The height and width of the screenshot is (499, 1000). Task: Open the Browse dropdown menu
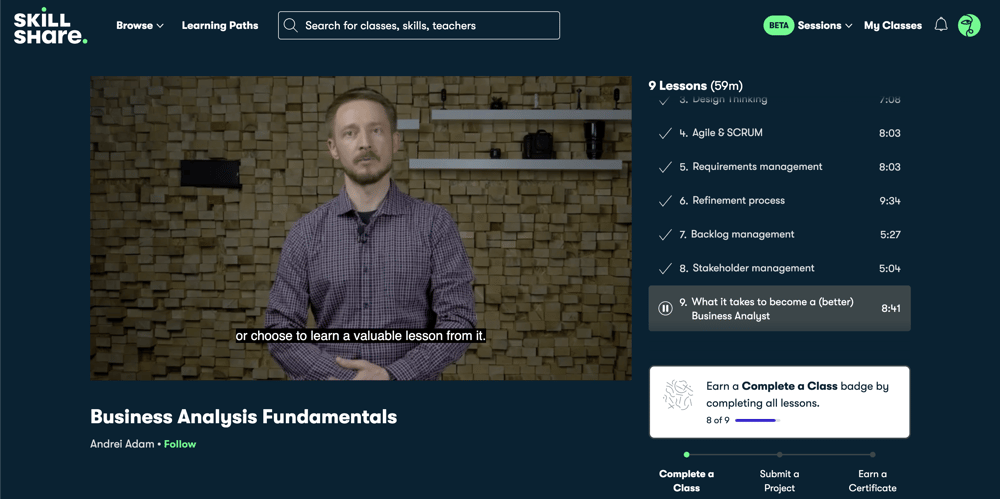pos(140,26)
